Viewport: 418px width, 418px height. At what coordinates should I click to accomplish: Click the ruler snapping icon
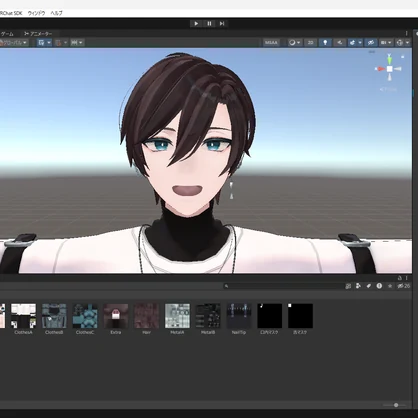74,42
